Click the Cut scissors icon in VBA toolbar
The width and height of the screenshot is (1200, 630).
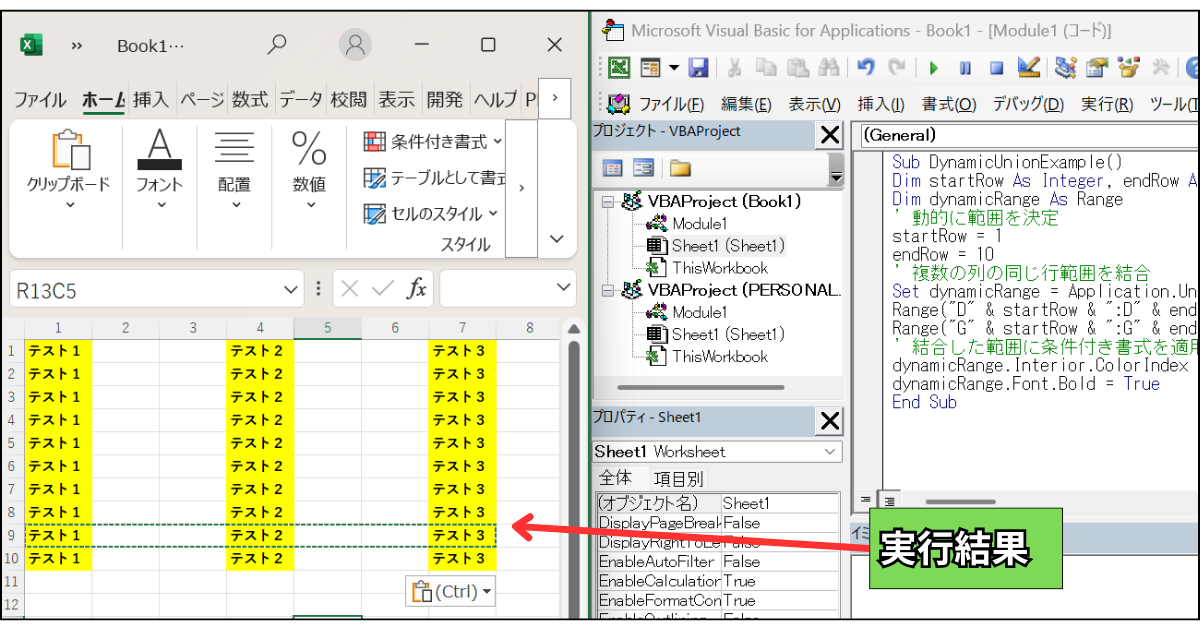[734, 68]
